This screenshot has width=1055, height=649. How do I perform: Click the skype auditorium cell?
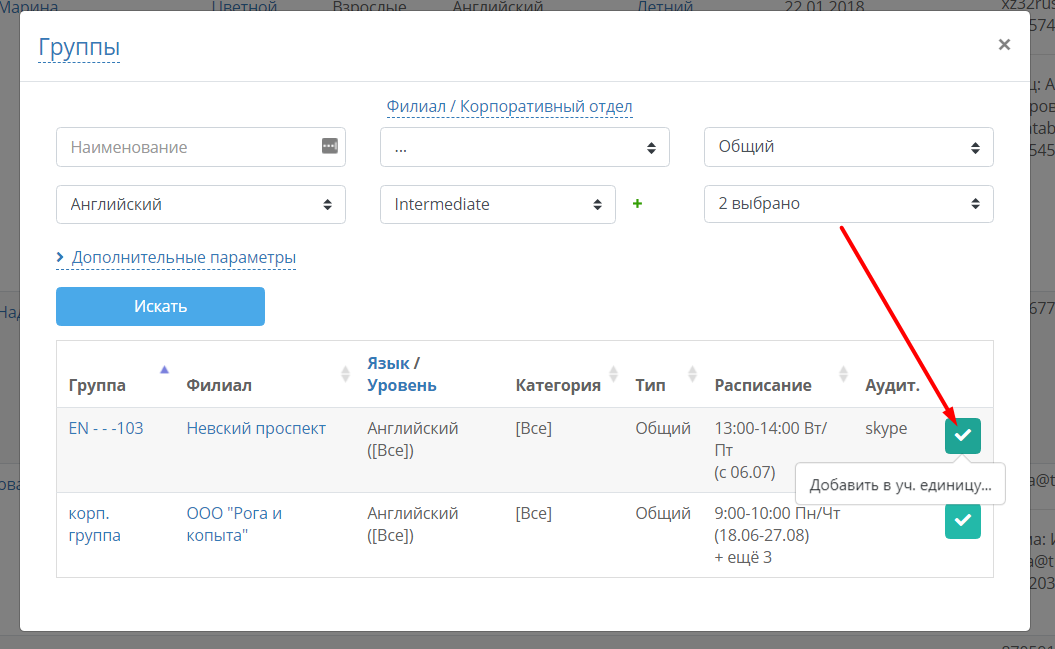pyautogui.click(x=885, y=428)
